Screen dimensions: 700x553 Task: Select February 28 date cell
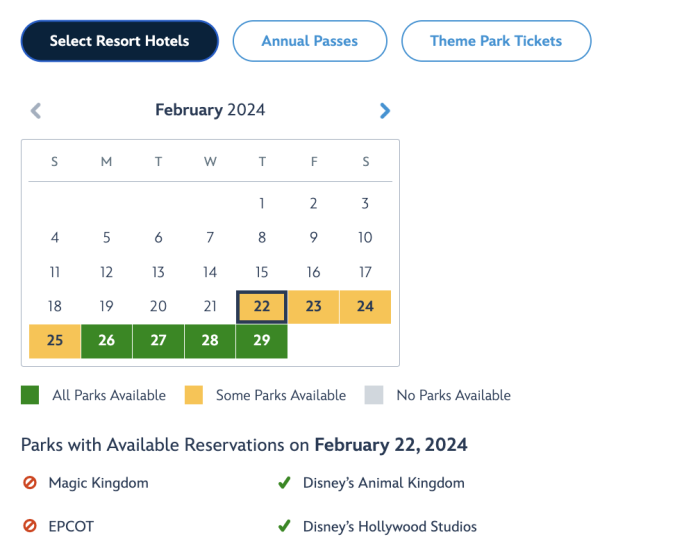click(210, 341)
